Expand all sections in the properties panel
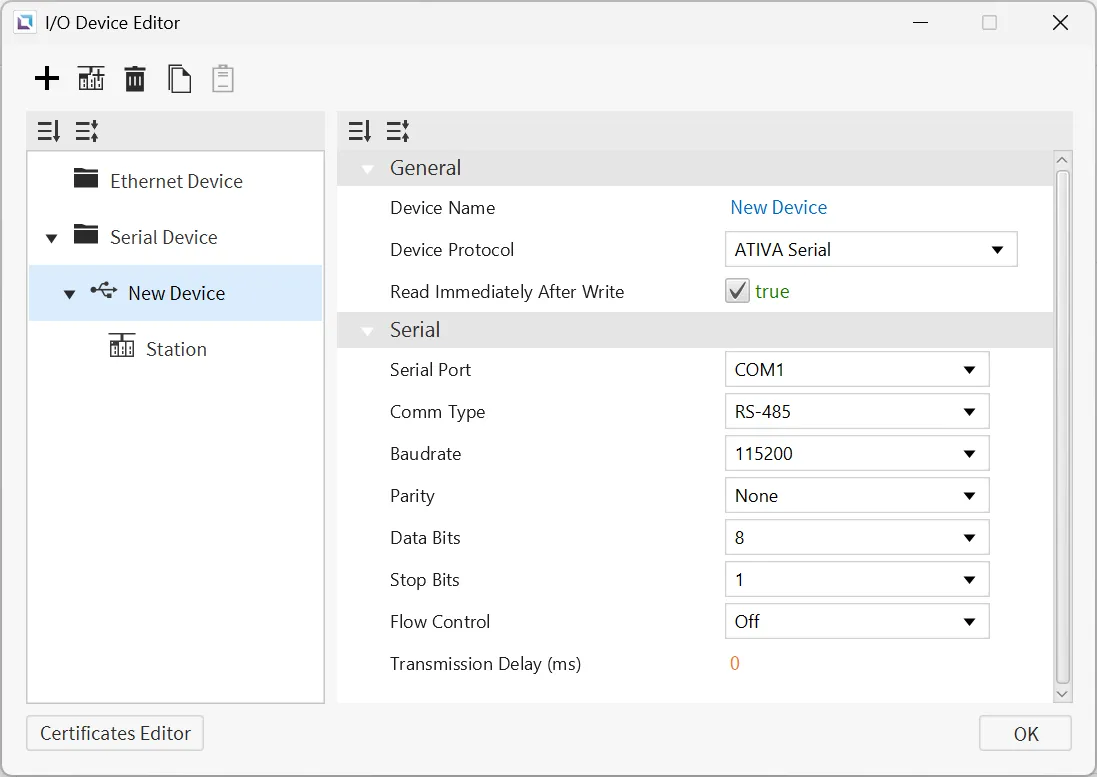Viewport: 1097px width, 777px height. (360, 131)
